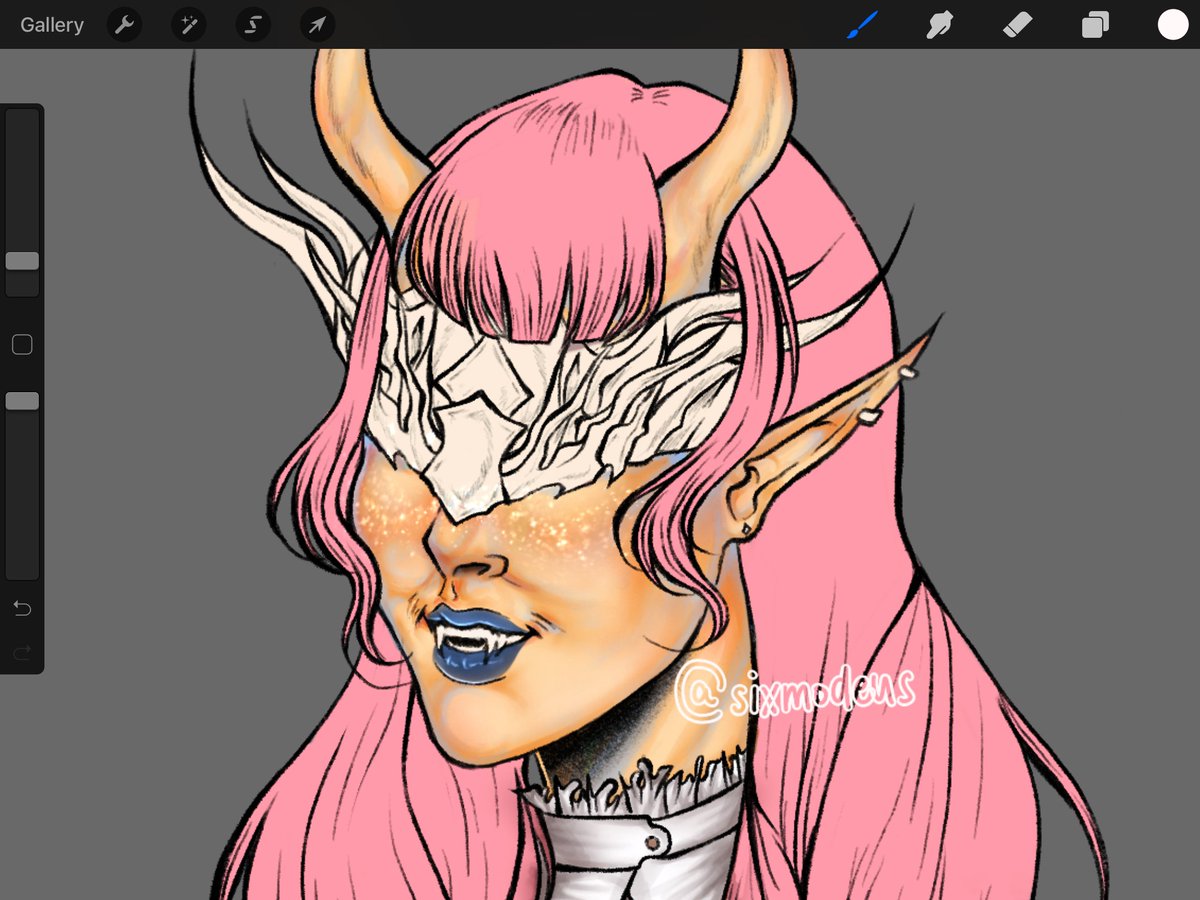Adjust the brush size slider handle
The width and height of the screenshot is (1200, 900).
(x=22, y=261)
